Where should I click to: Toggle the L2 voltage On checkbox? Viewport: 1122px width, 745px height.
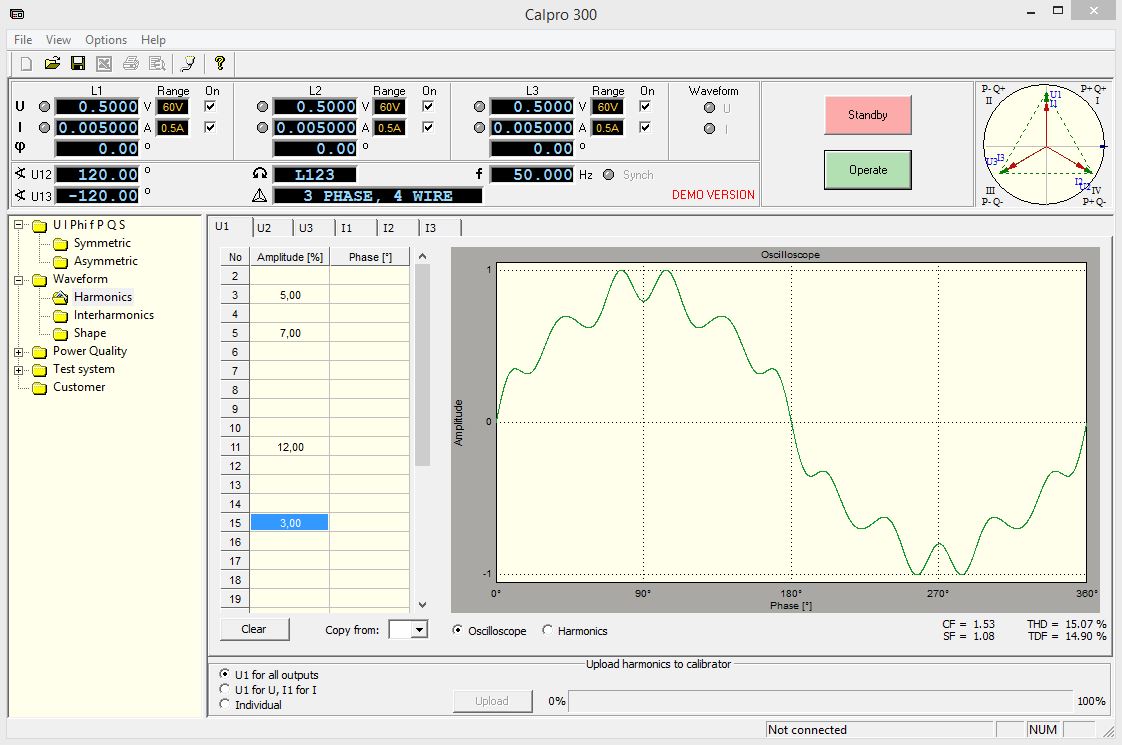coord(428,107)
